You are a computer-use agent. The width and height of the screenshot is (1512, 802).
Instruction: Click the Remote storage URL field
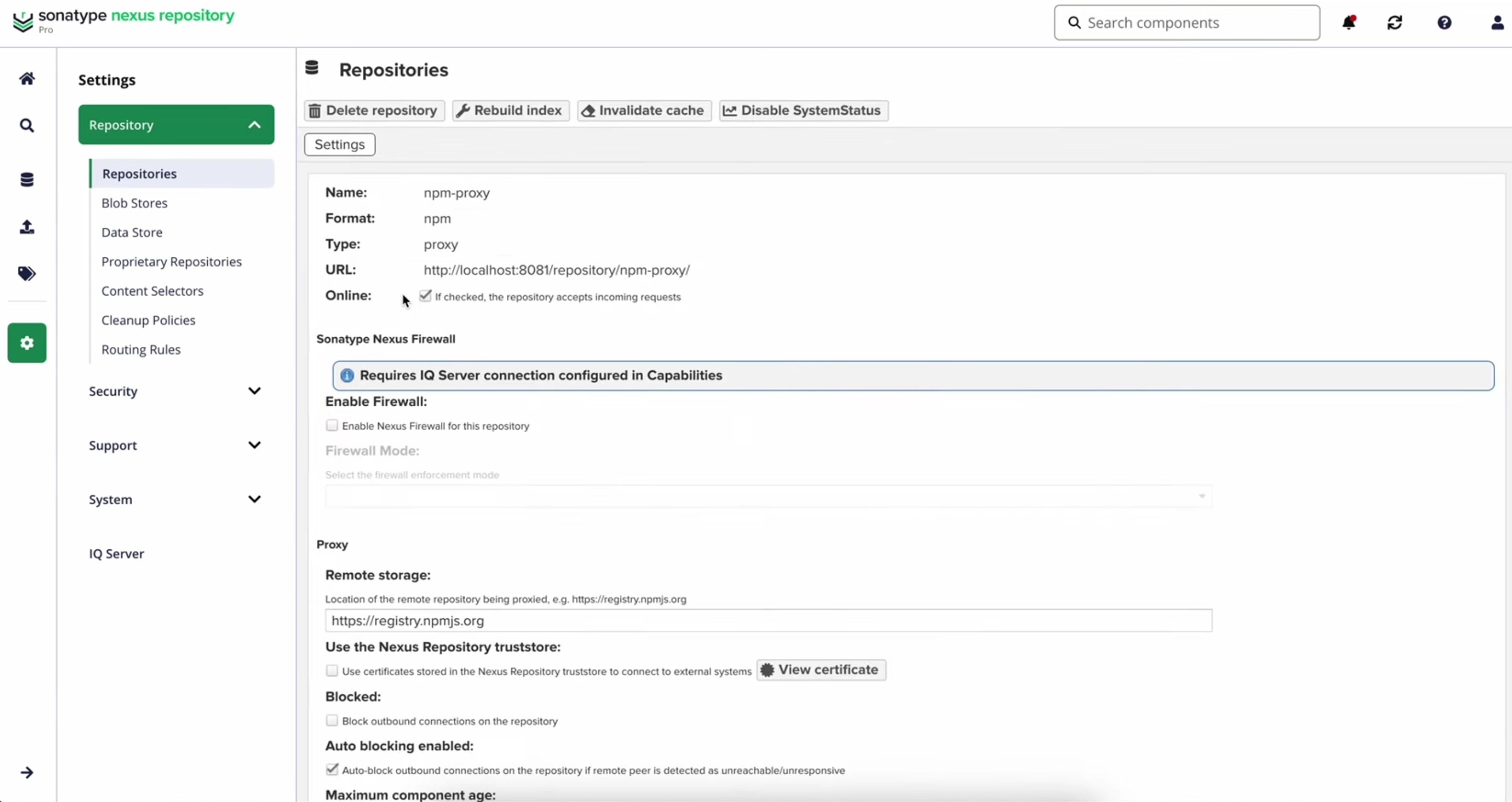[x=769, y=621]
